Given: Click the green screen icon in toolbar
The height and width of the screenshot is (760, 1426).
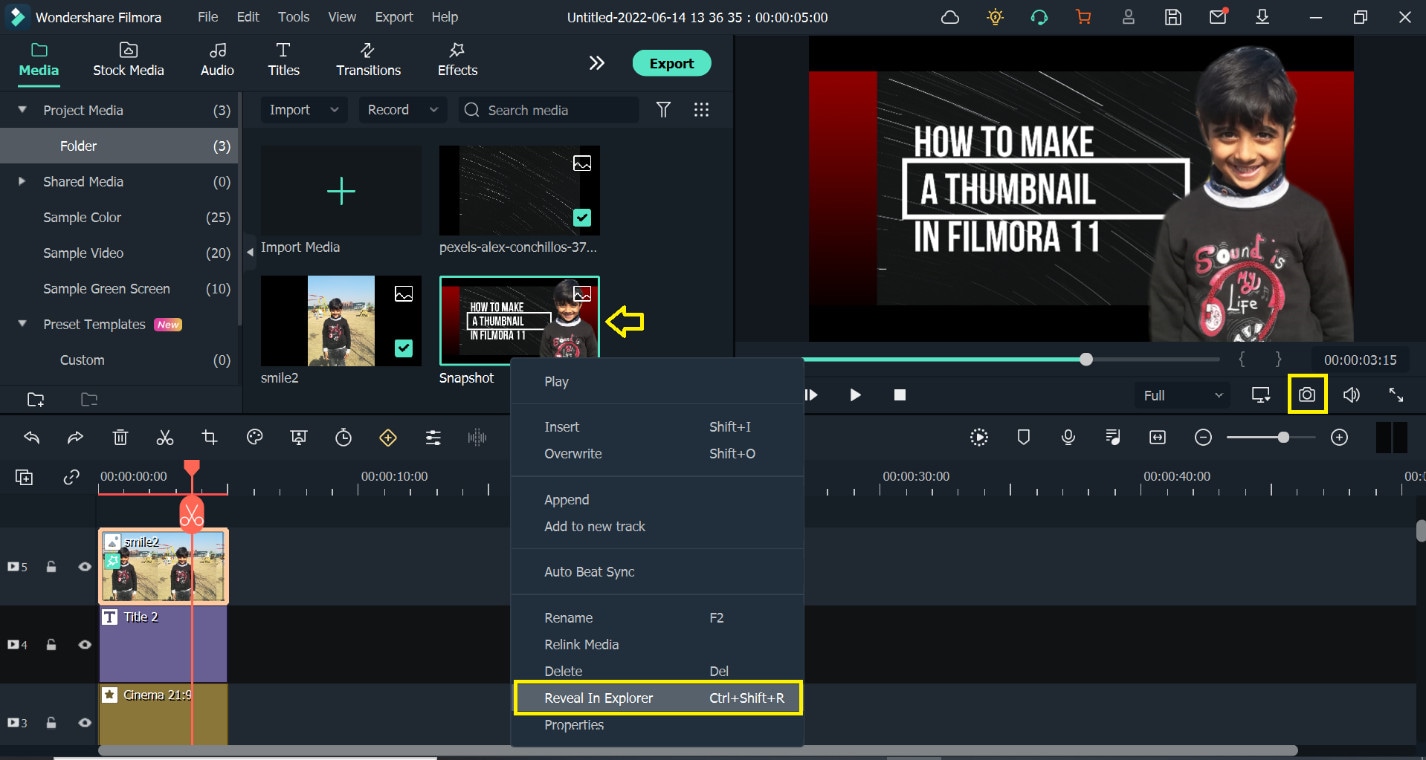Looking at the screenshot, I should pyautogui.click(x=298, y=437).
